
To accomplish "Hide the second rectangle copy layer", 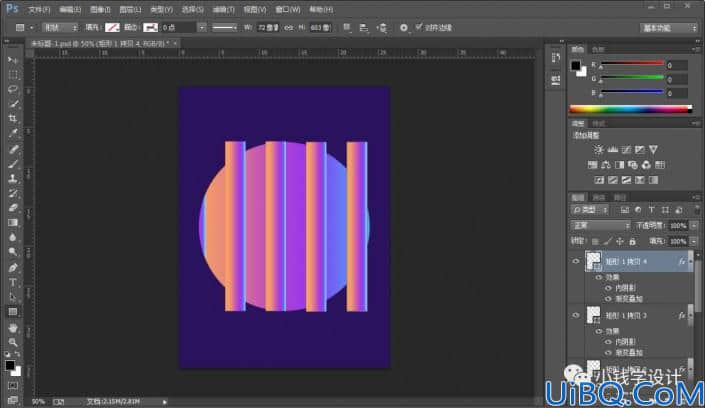I will click(576, 315).
